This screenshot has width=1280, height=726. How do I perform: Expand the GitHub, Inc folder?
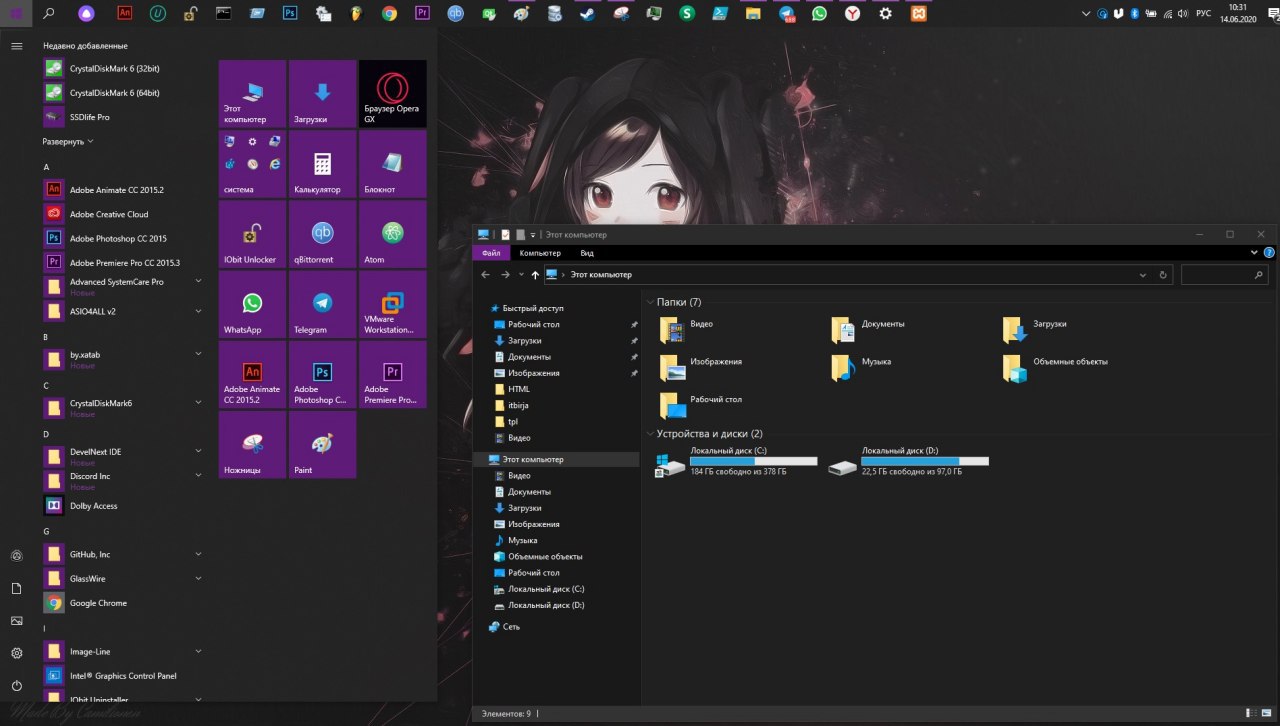point(198,554)
